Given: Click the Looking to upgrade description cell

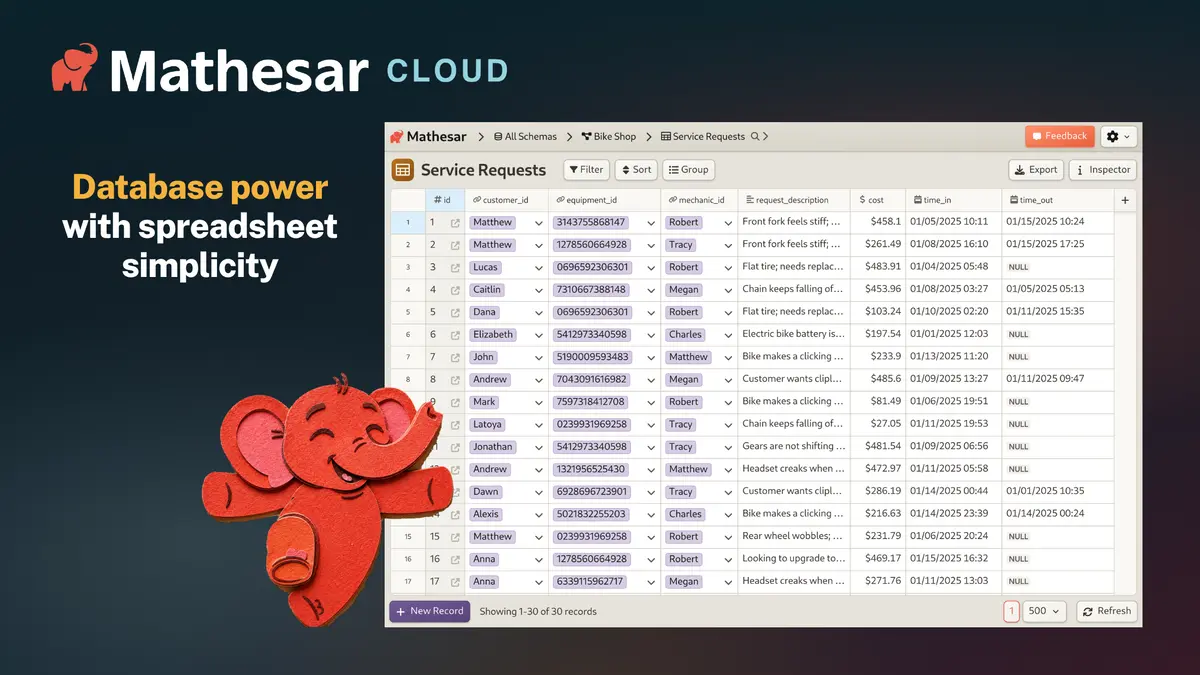Looking at the screenshot, I should point(794,559).
